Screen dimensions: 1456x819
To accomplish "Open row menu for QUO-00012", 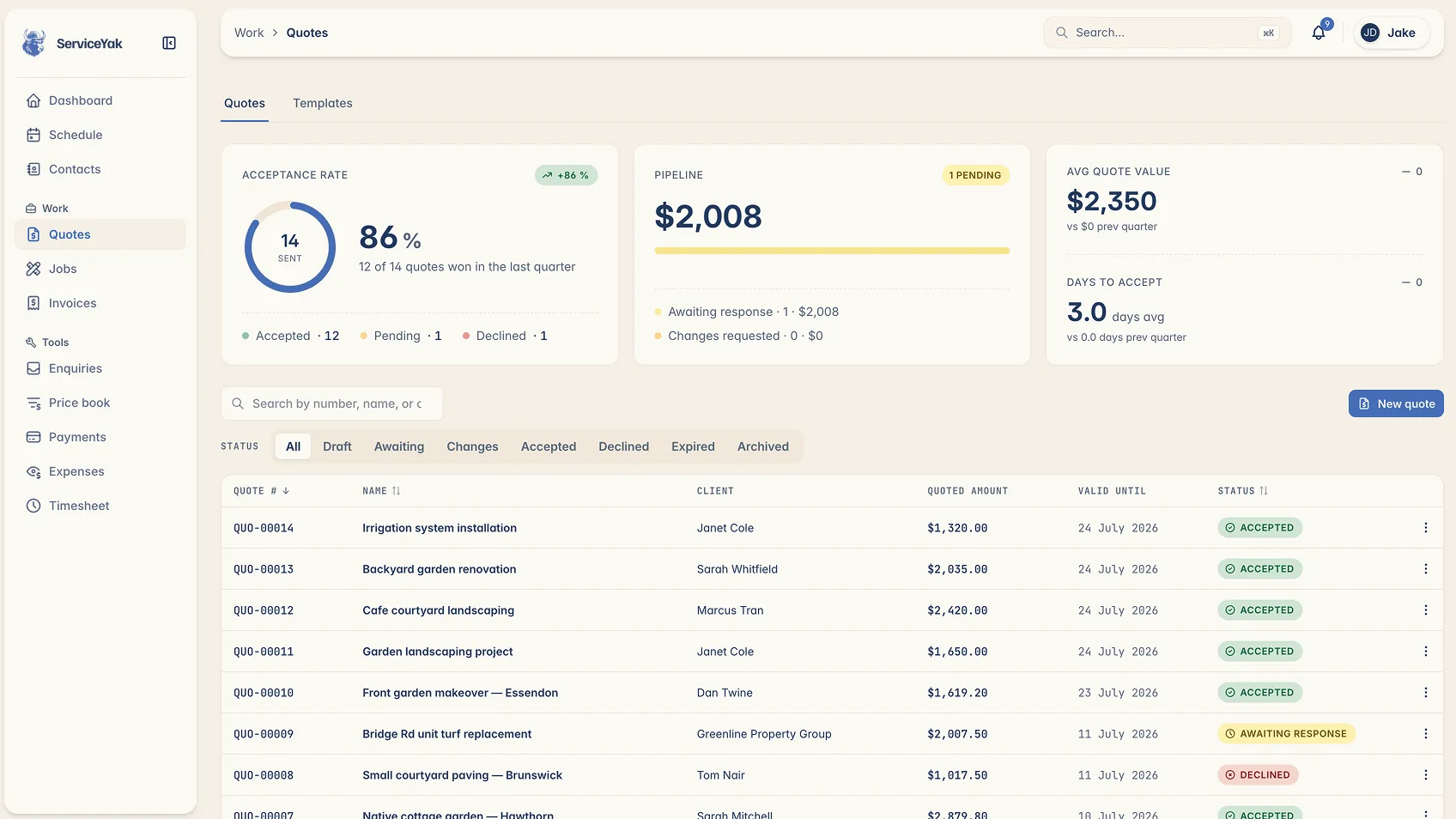I will pyautogui.click(x=1426, y=610).
